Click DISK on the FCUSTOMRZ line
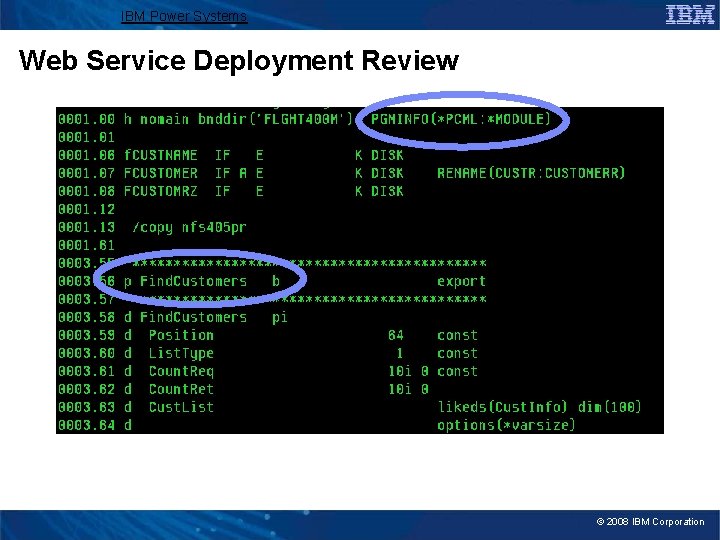This screenshot has width=720, height=540. click(387, 191)
